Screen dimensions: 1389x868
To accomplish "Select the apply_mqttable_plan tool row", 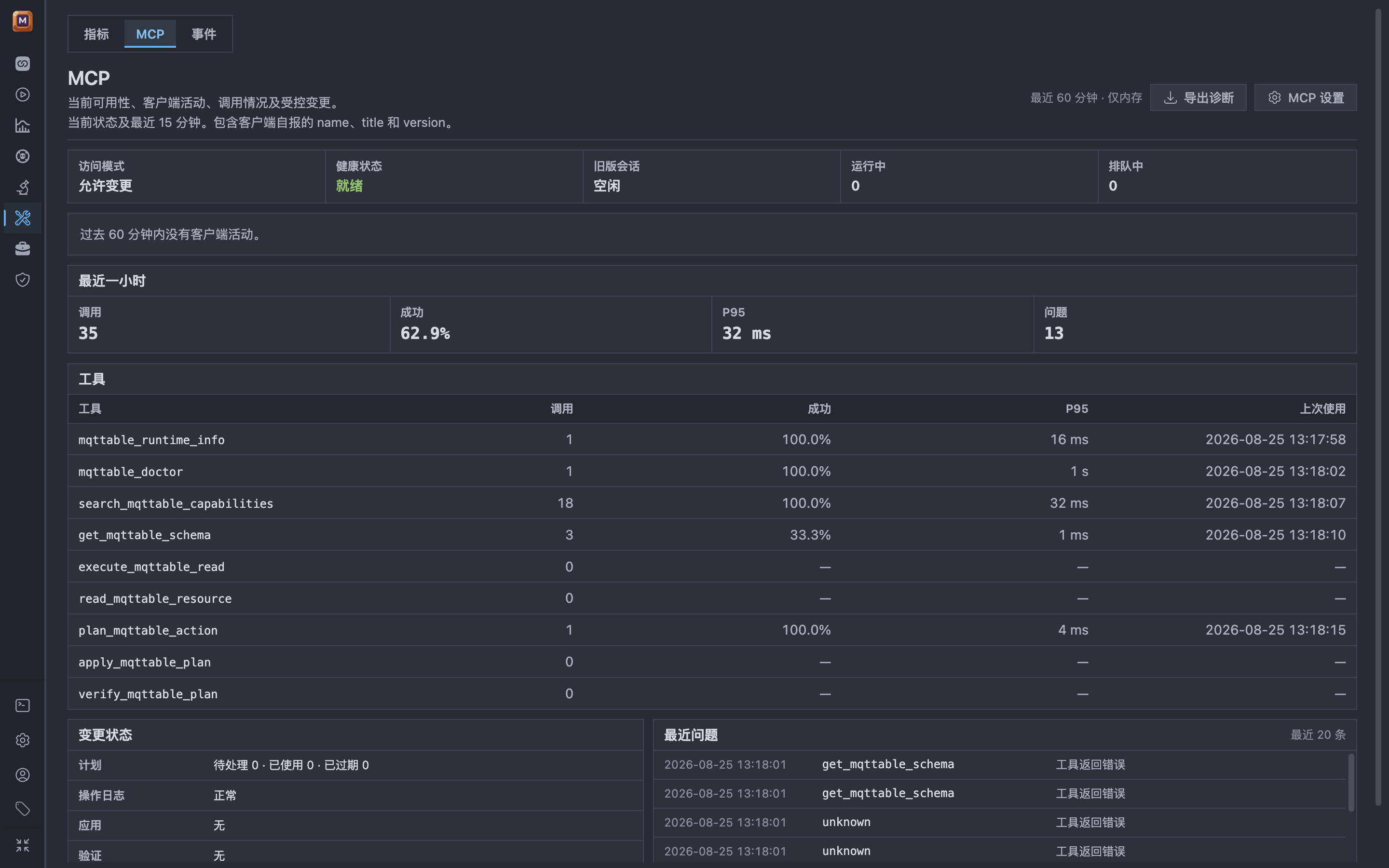I will (712, 662).
